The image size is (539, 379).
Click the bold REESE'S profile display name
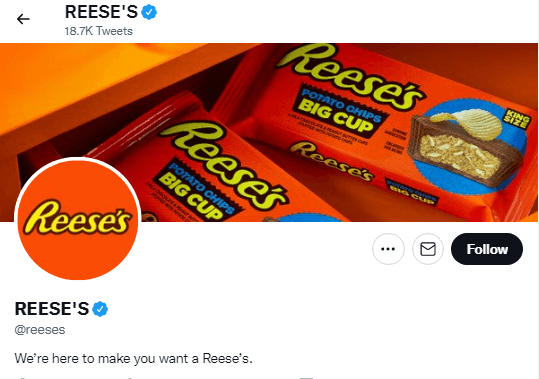pyautogui.click(x=52, y=309)
